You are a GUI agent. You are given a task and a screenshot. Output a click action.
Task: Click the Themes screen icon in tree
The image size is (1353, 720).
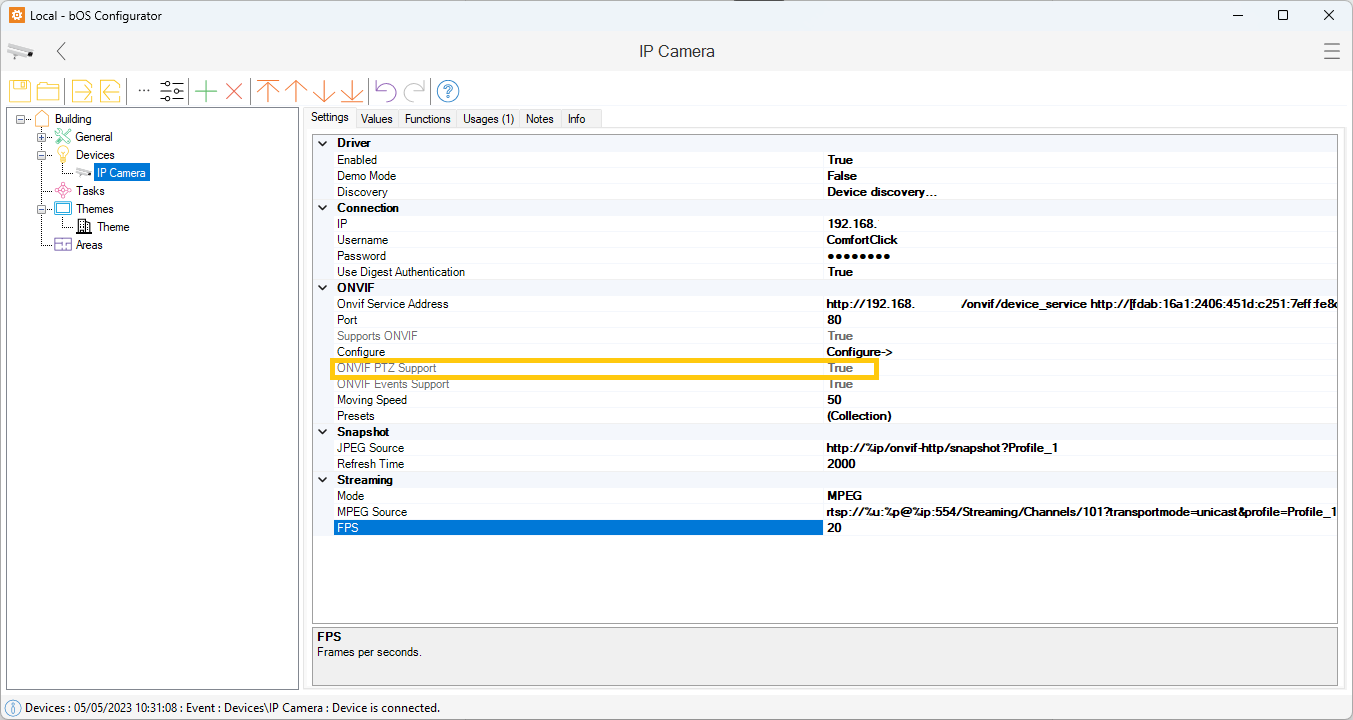pos(63,209)
